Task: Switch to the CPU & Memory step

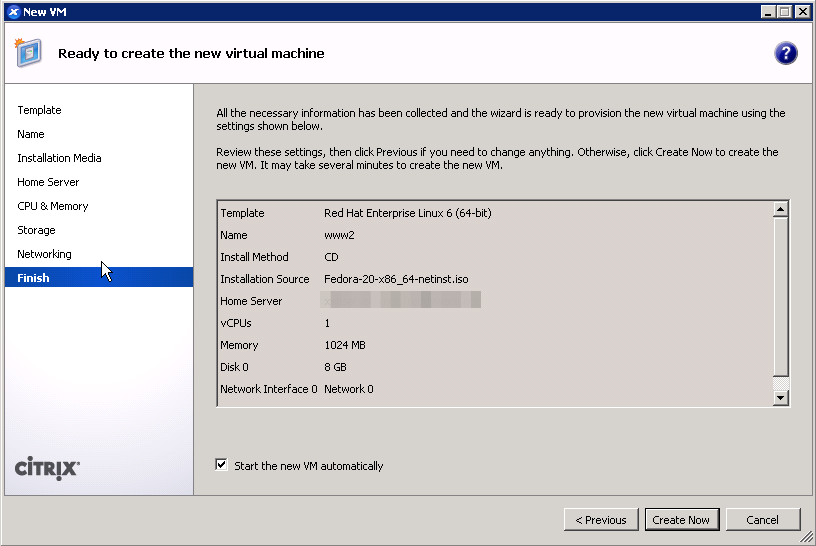Action: [53, 206]
